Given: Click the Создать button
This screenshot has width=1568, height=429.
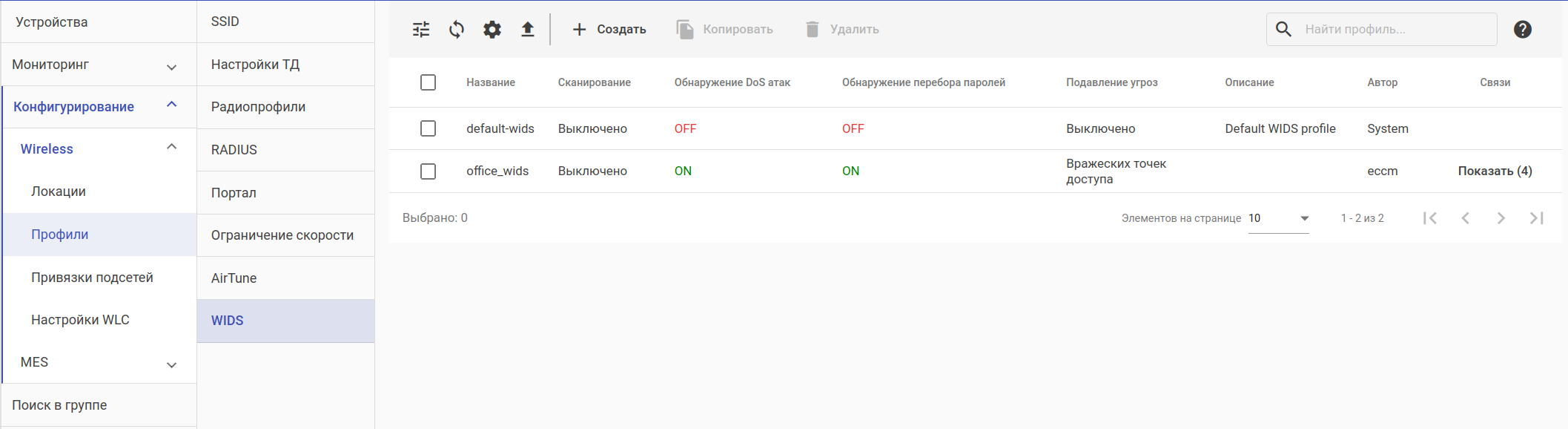Looking at the screenshot, I should (x=609, y=30).
